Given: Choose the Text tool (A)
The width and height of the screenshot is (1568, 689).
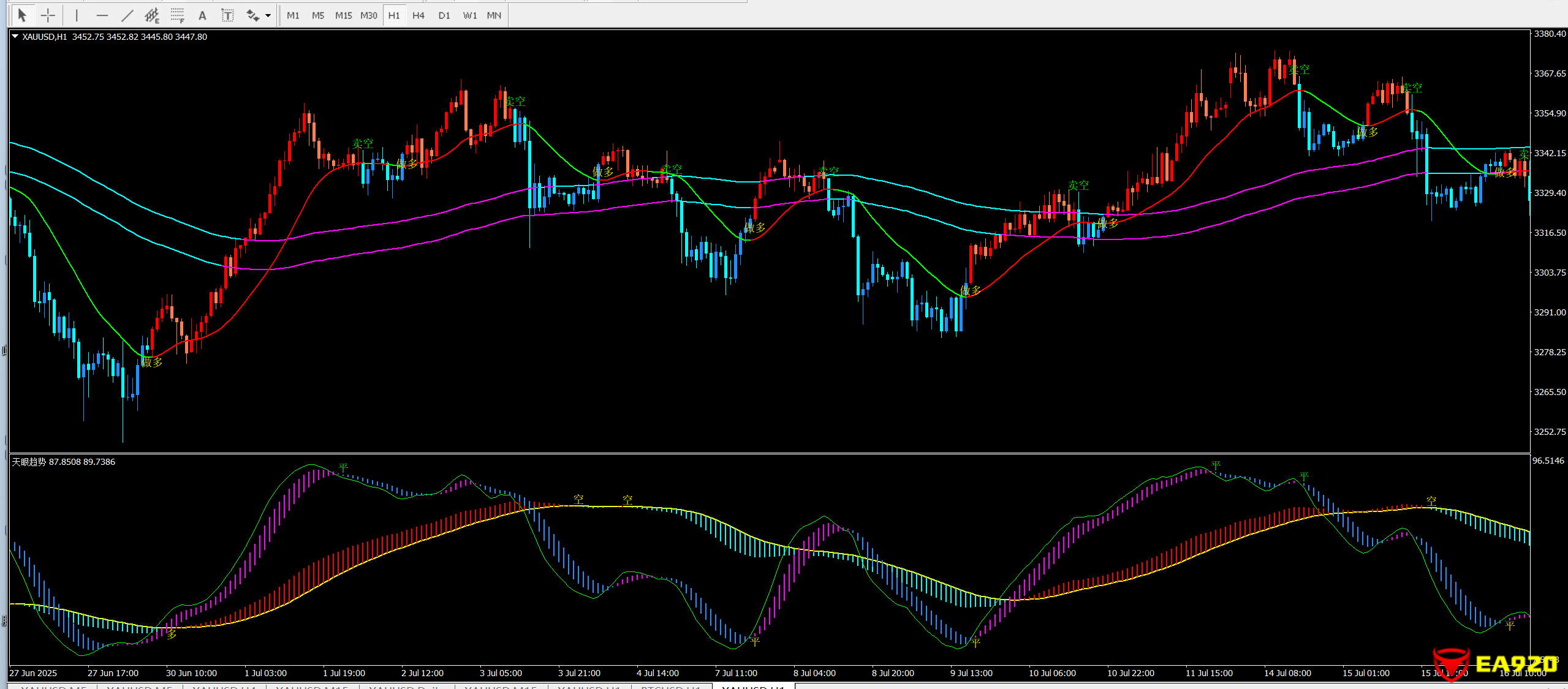Looking at the screenshot, I should point(202,15).
